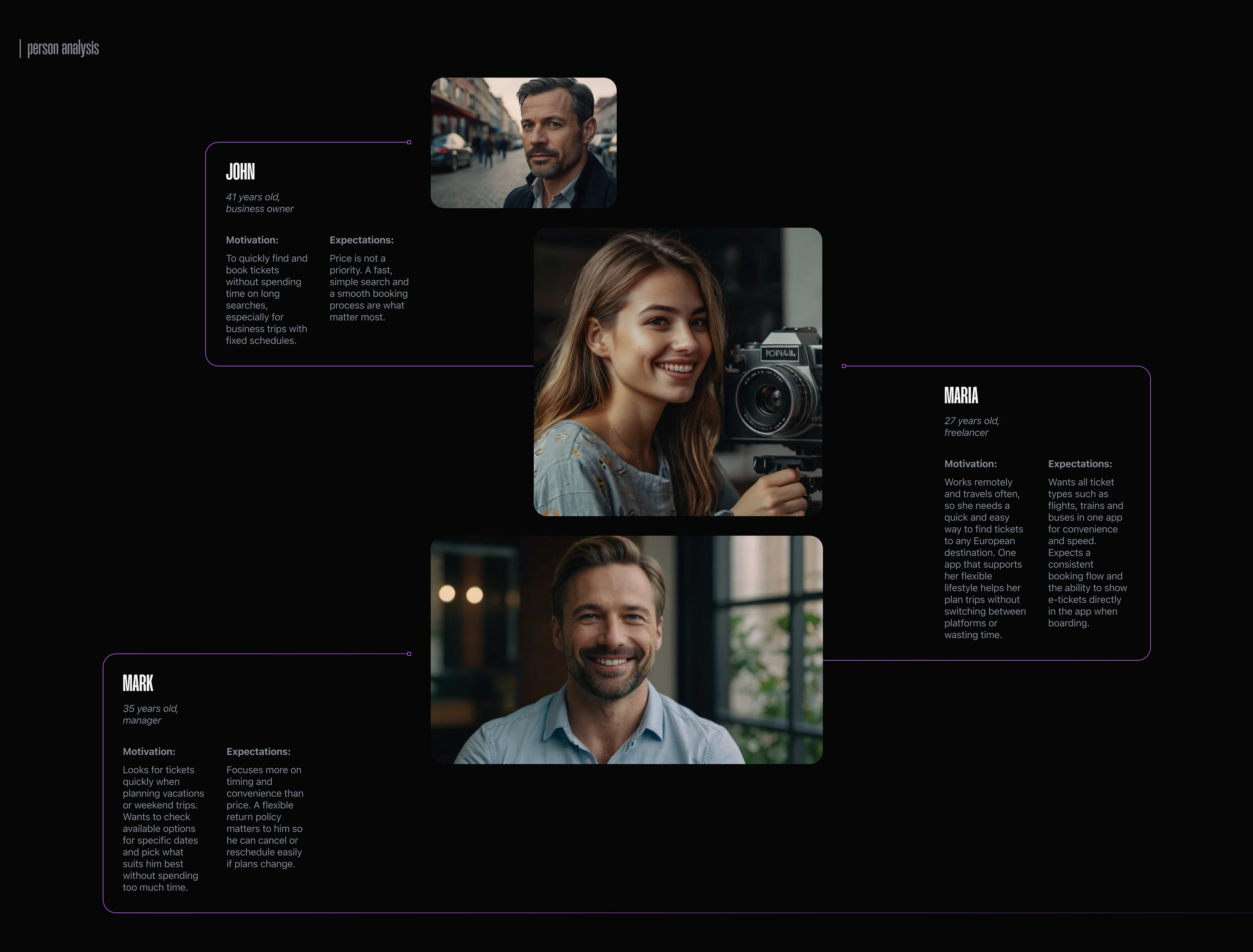The image size is (1253, 952).
Task: Click the MARIA name title
Action: (x=961, y=395)
